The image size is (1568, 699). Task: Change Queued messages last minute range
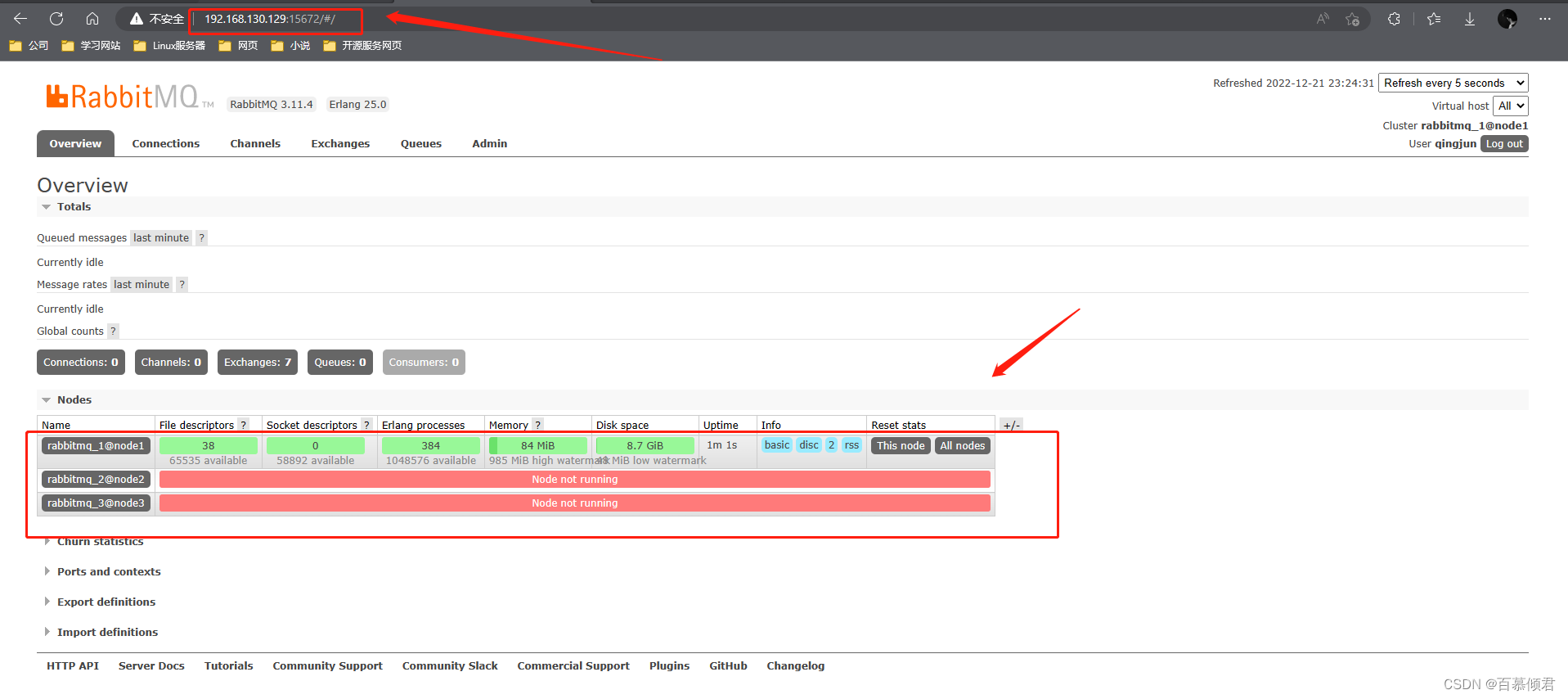click(161, 238)
